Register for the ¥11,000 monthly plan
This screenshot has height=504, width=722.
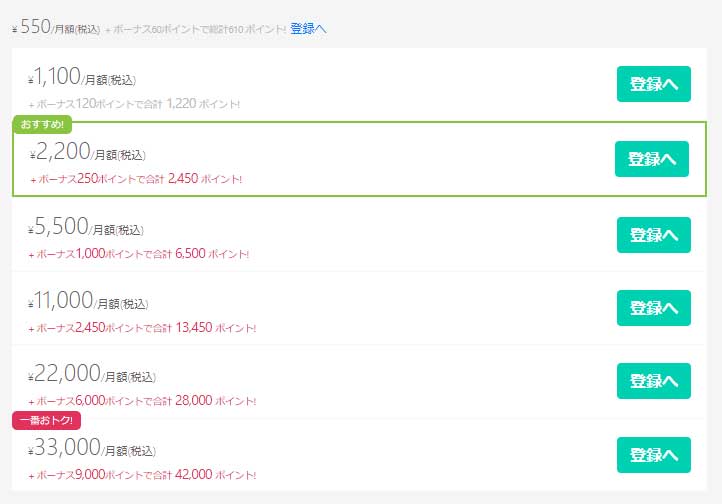[653, 308]
